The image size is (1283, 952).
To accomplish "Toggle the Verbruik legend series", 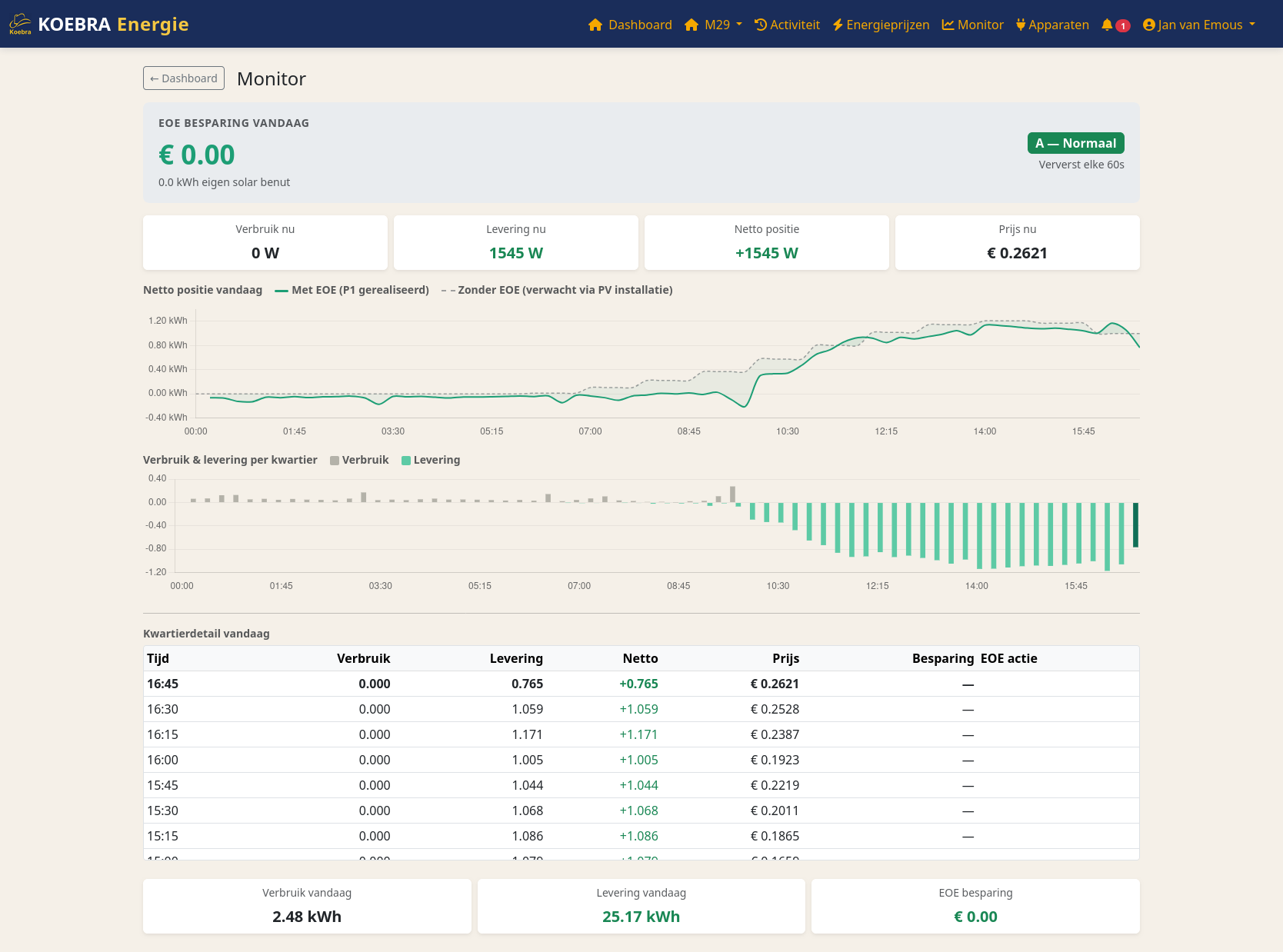I will click(x=359, y=460).
